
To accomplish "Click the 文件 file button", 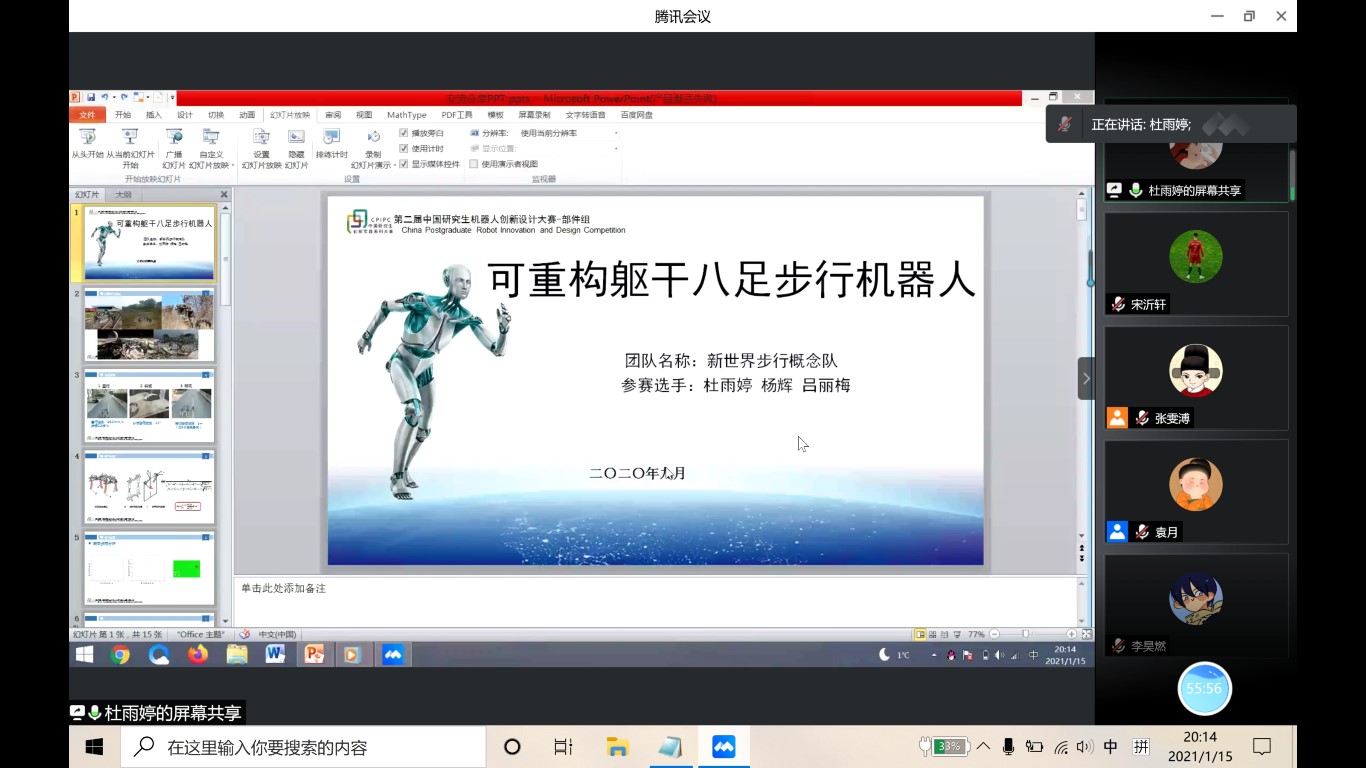I will (87, 115).
